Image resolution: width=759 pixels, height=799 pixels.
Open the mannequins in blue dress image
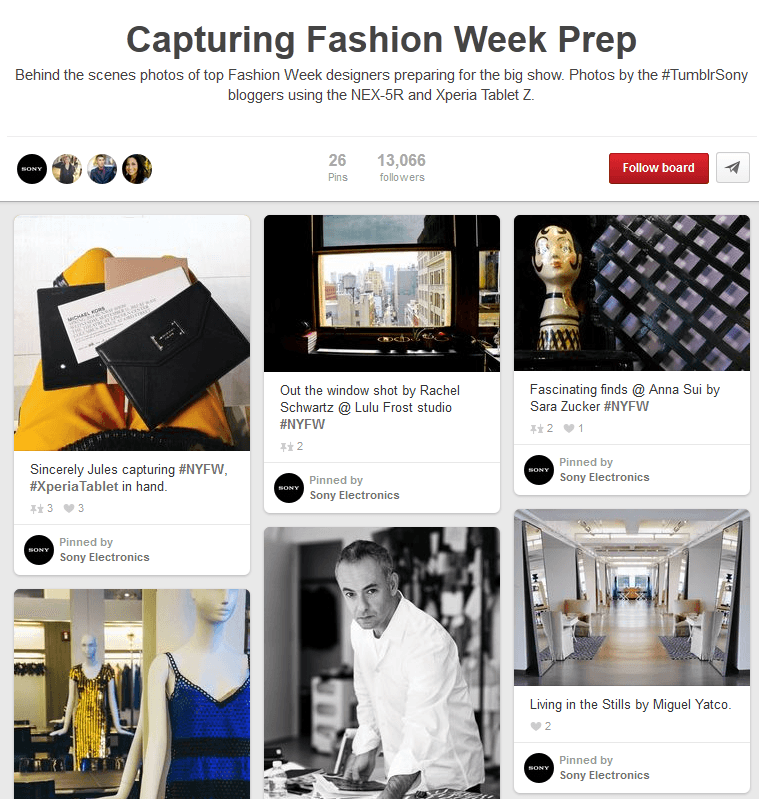132,694
